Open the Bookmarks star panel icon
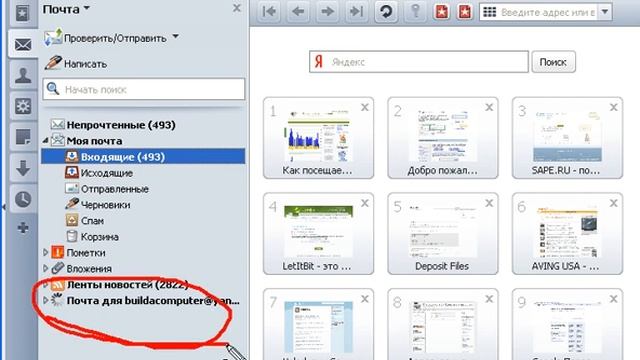Screen dimensions: 640x360 coord(23,12)
